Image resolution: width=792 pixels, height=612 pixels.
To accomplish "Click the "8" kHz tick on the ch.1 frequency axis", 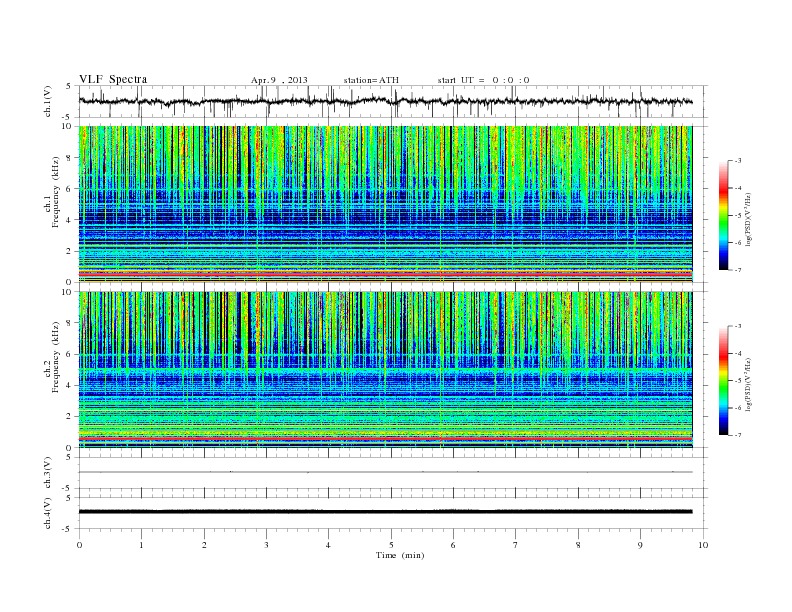I will (69, 158).
